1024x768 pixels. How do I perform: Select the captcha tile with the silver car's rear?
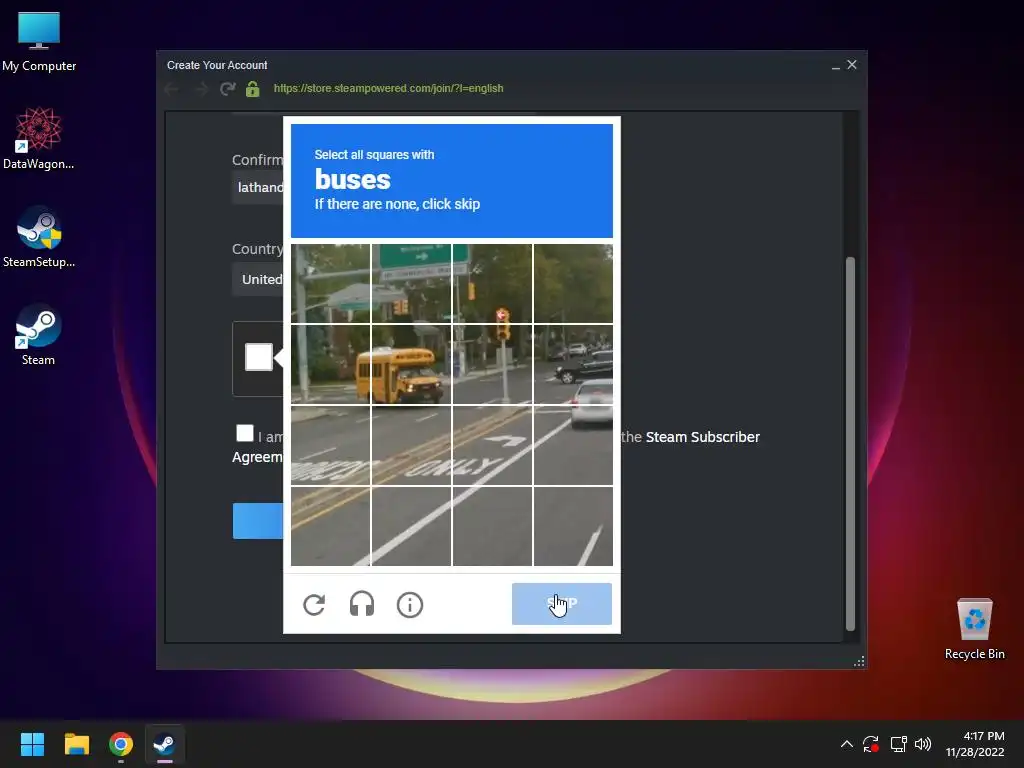click(x=573, y=445)
